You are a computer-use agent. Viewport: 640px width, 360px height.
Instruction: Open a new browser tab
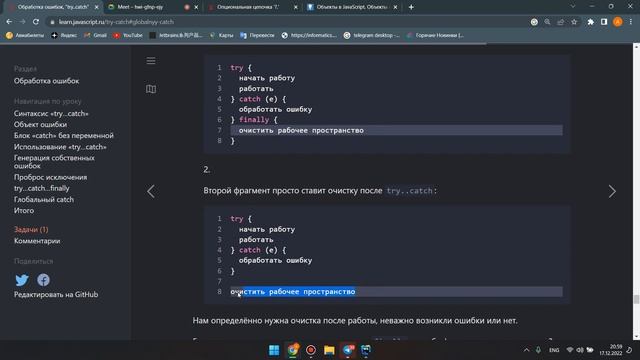[411, 7]
